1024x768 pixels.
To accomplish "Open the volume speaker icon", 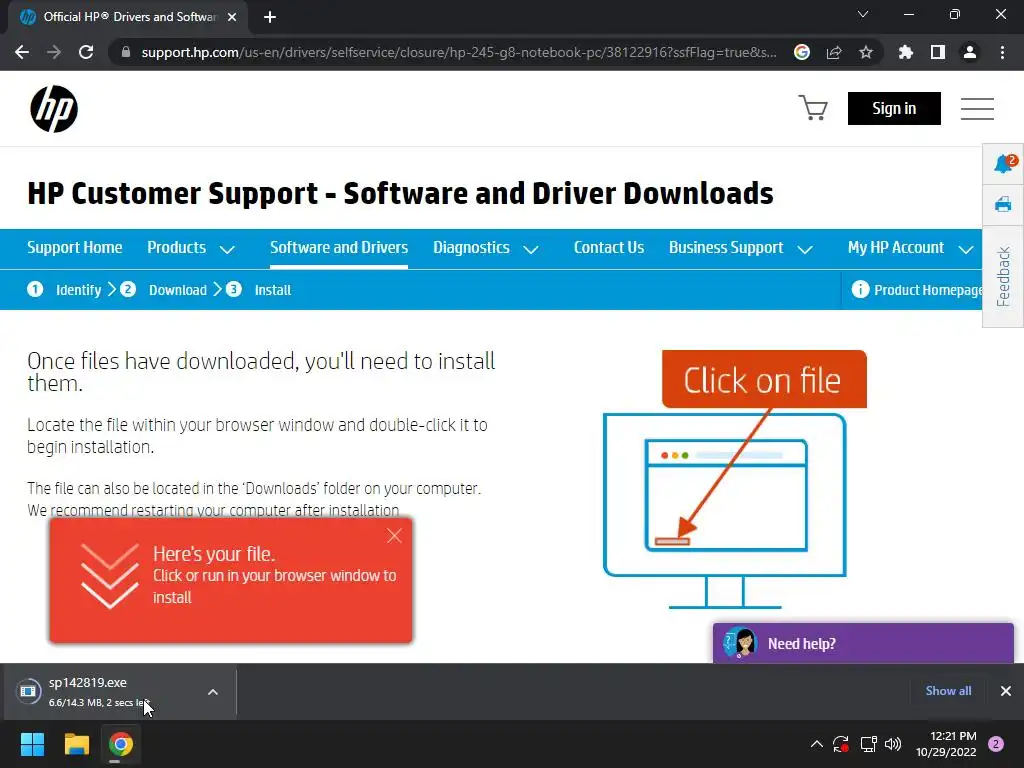I will [893, 744].
